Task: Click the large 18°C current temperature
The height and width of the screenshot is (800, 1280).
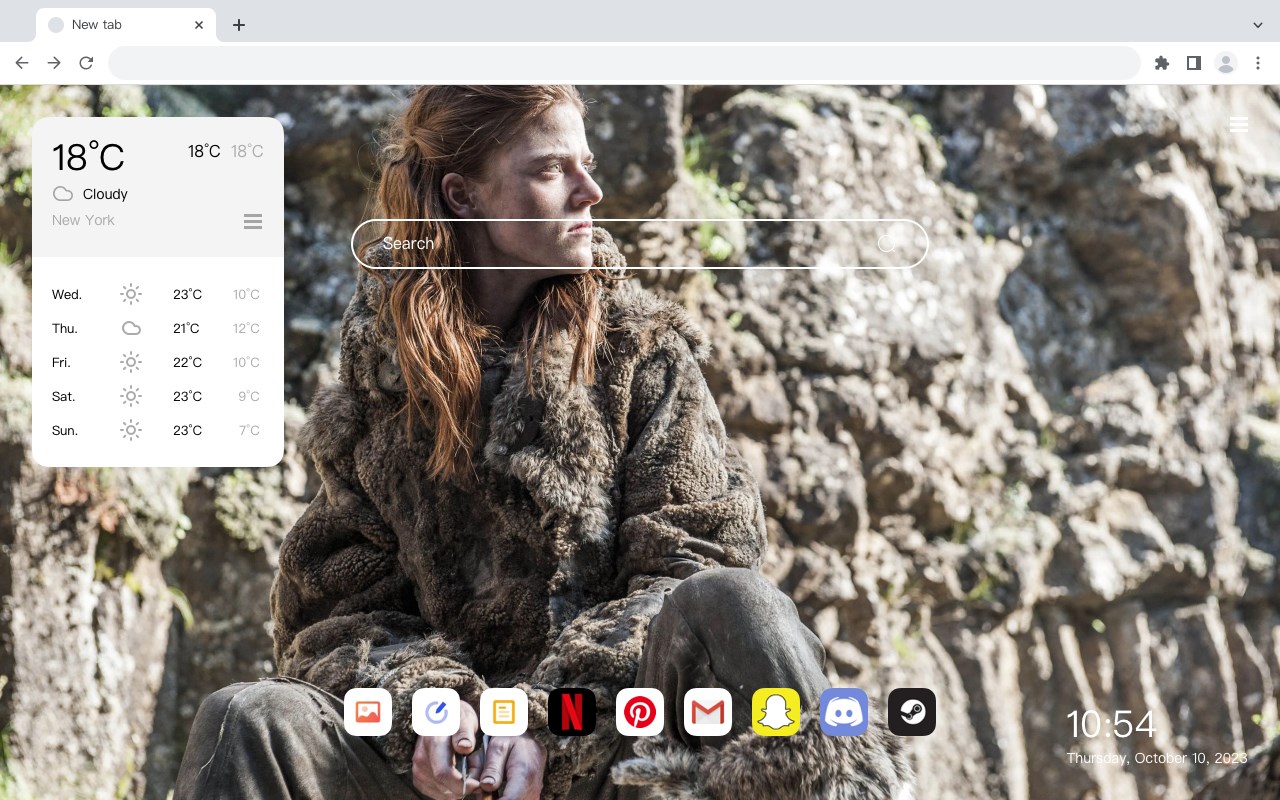Action: (x=88, y=157)
